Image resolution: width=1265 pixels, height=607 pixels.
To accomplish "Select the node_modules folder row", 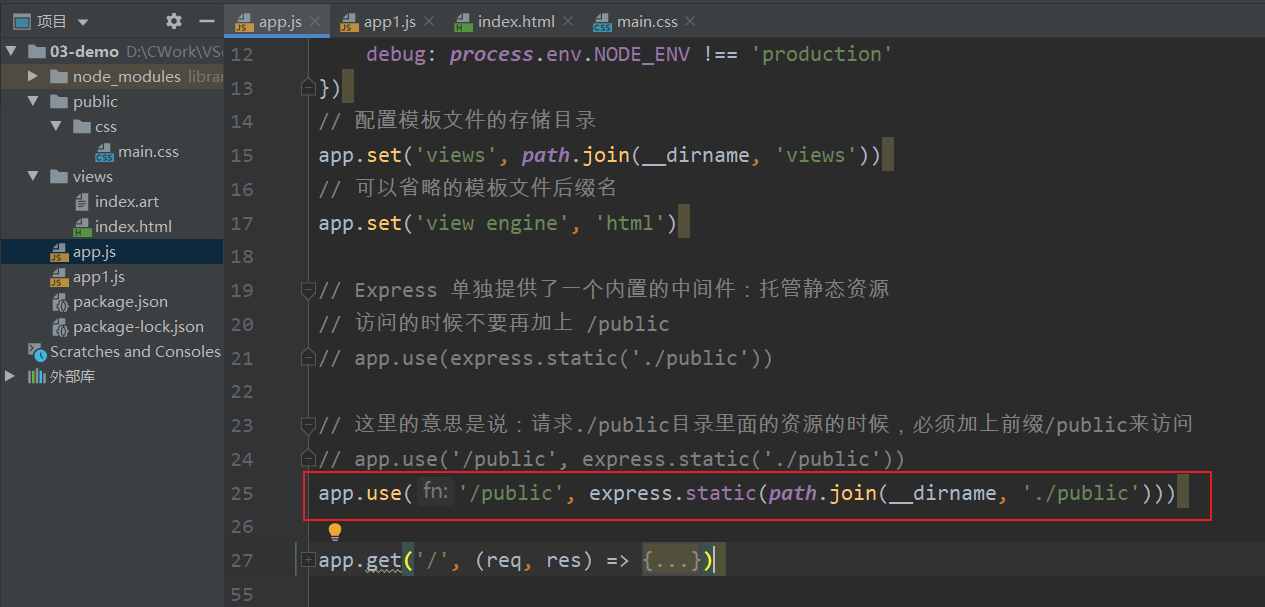I will coord(112,76).
